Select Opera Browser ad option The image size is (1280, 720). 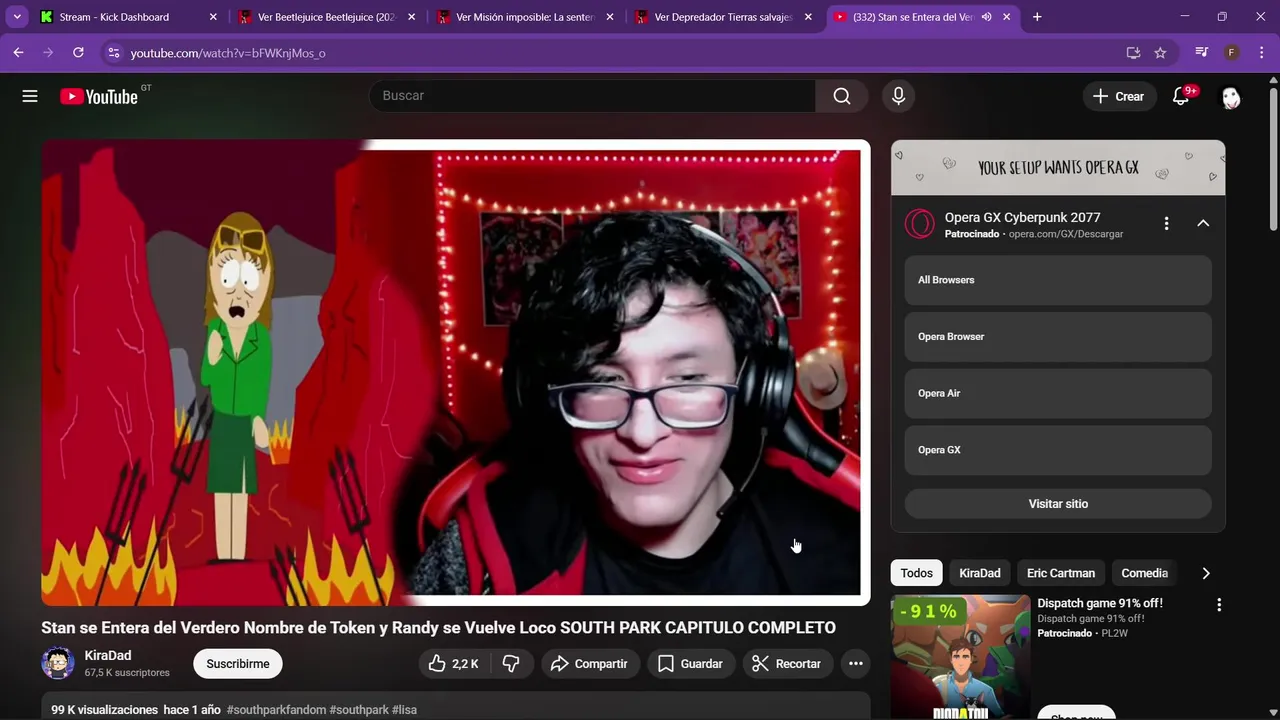(1058, 337)
